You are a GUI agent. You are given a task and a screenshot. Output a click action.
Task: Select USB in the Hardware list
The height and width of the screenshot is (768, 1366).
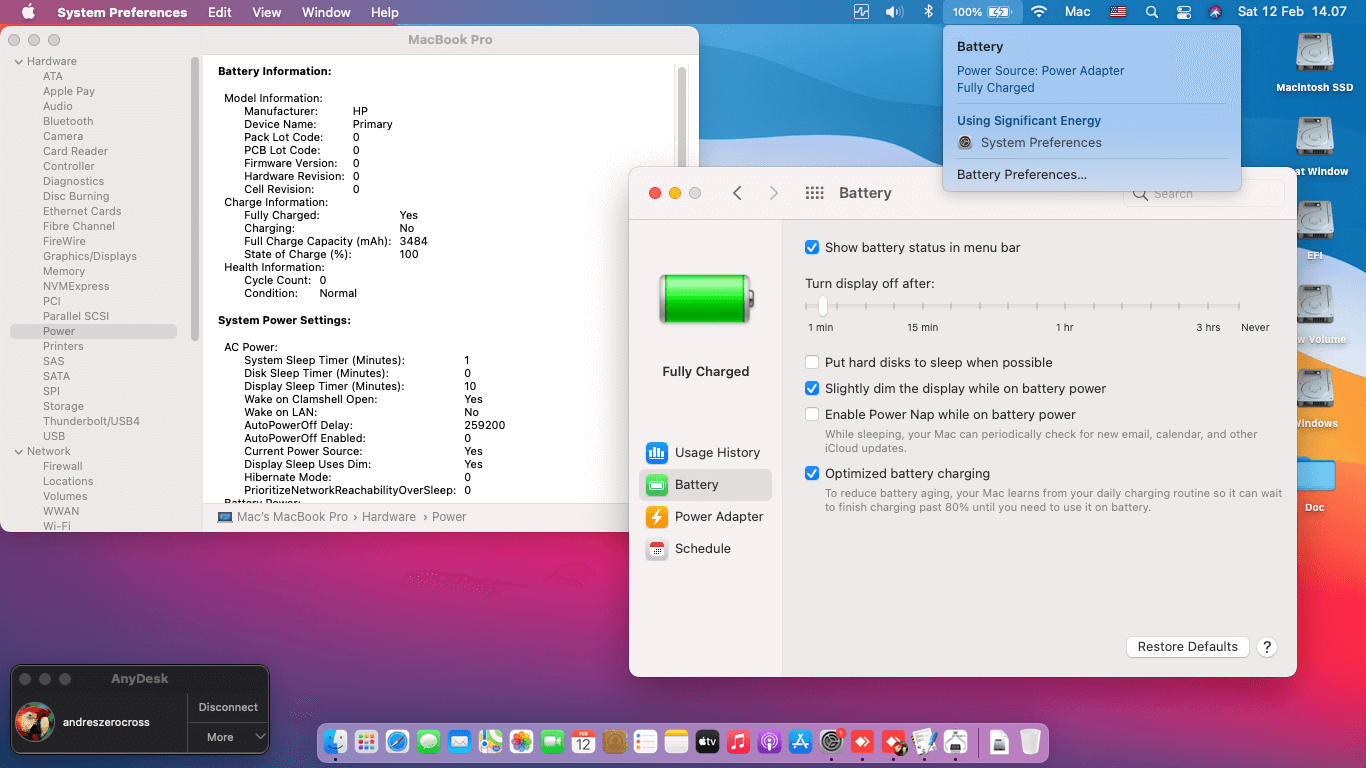54,436
